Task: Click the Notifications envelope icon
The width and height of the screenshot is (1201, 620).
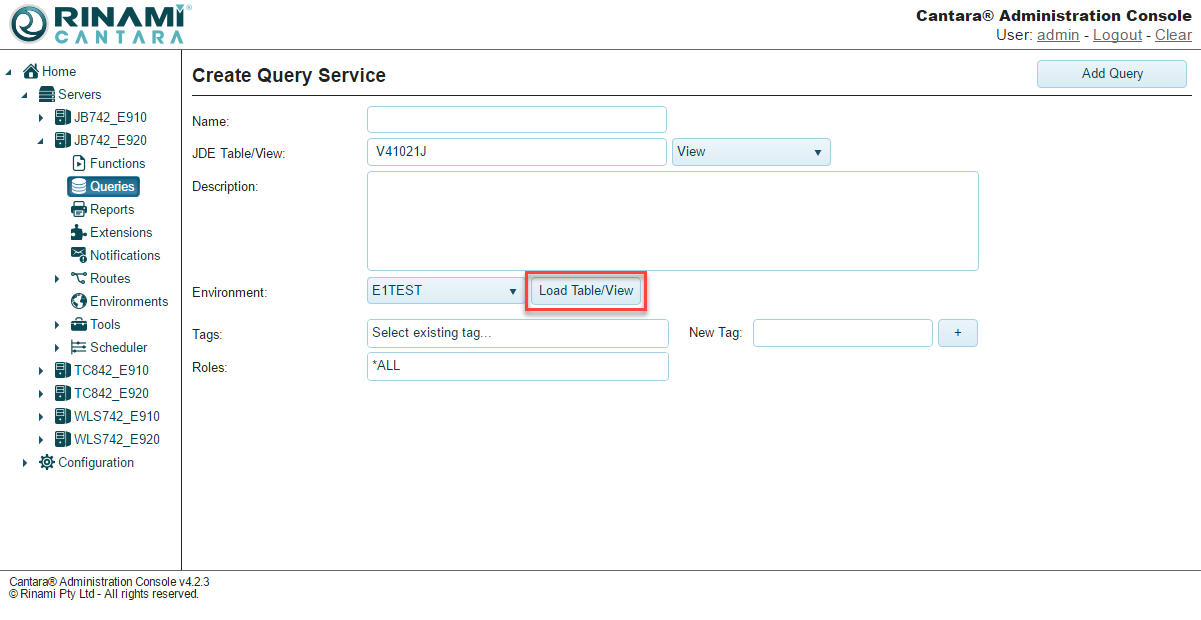Action: 79,255
